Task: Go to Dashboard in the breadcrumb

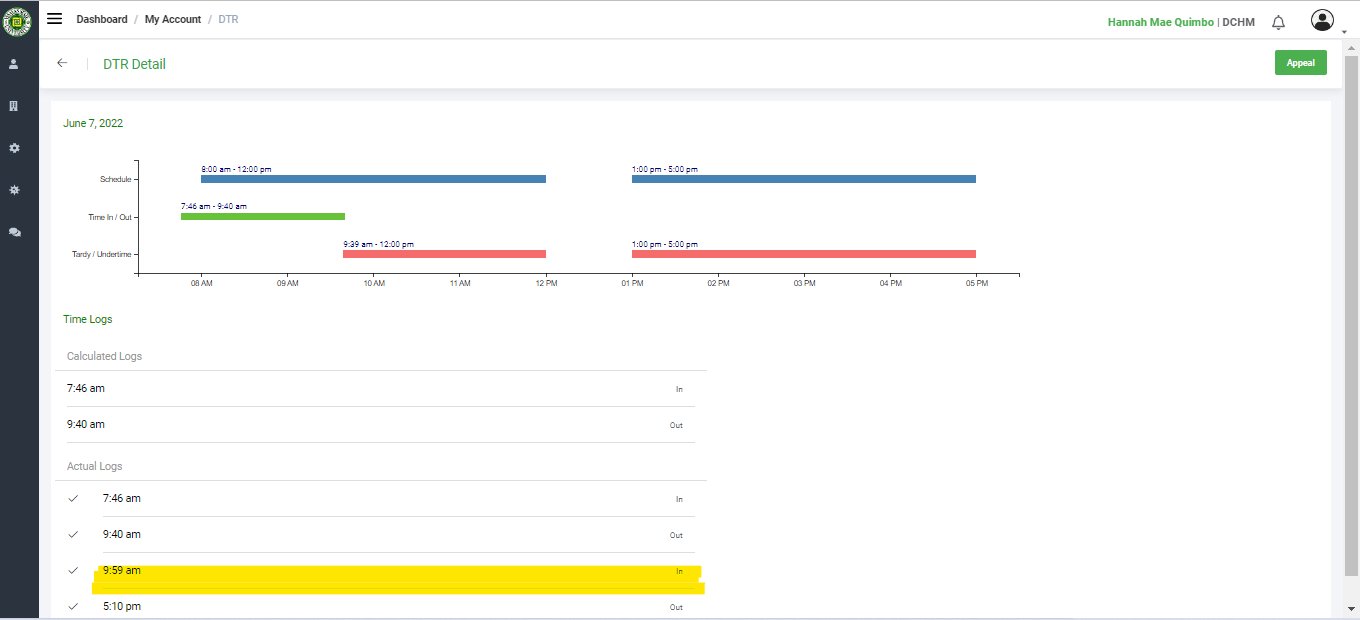Action: click(x=102, y=19)
